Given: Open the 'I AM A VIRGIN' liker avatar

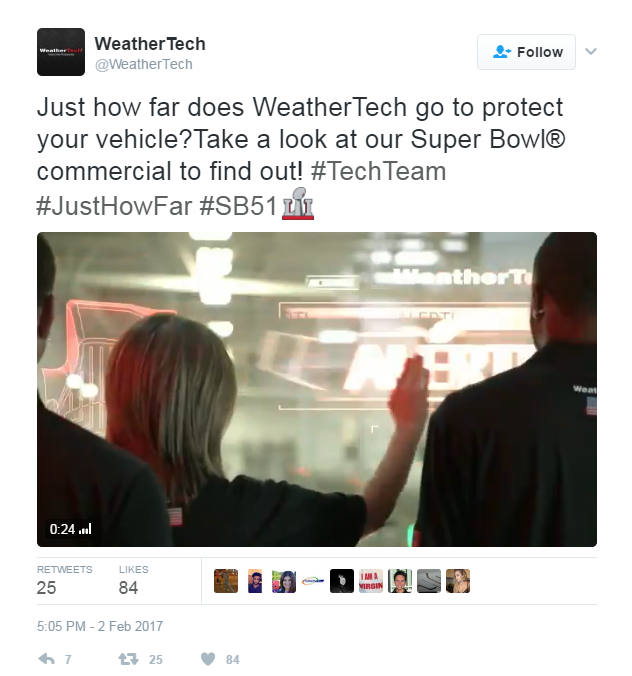Looking at the screenshot, I should [371, 581].
